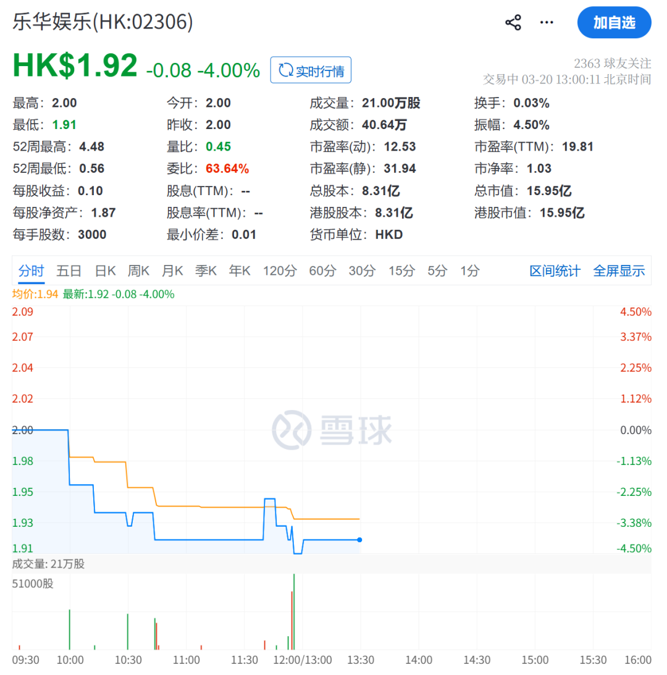Click the share icon
The height and width of the screenshot is (675, 667).
513,22
